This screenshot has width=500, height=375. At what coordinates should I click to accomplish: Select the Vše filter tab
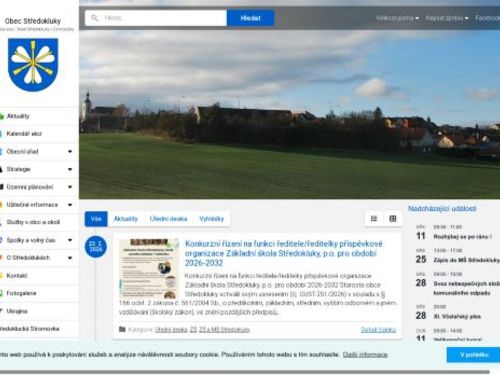[96, 219]
